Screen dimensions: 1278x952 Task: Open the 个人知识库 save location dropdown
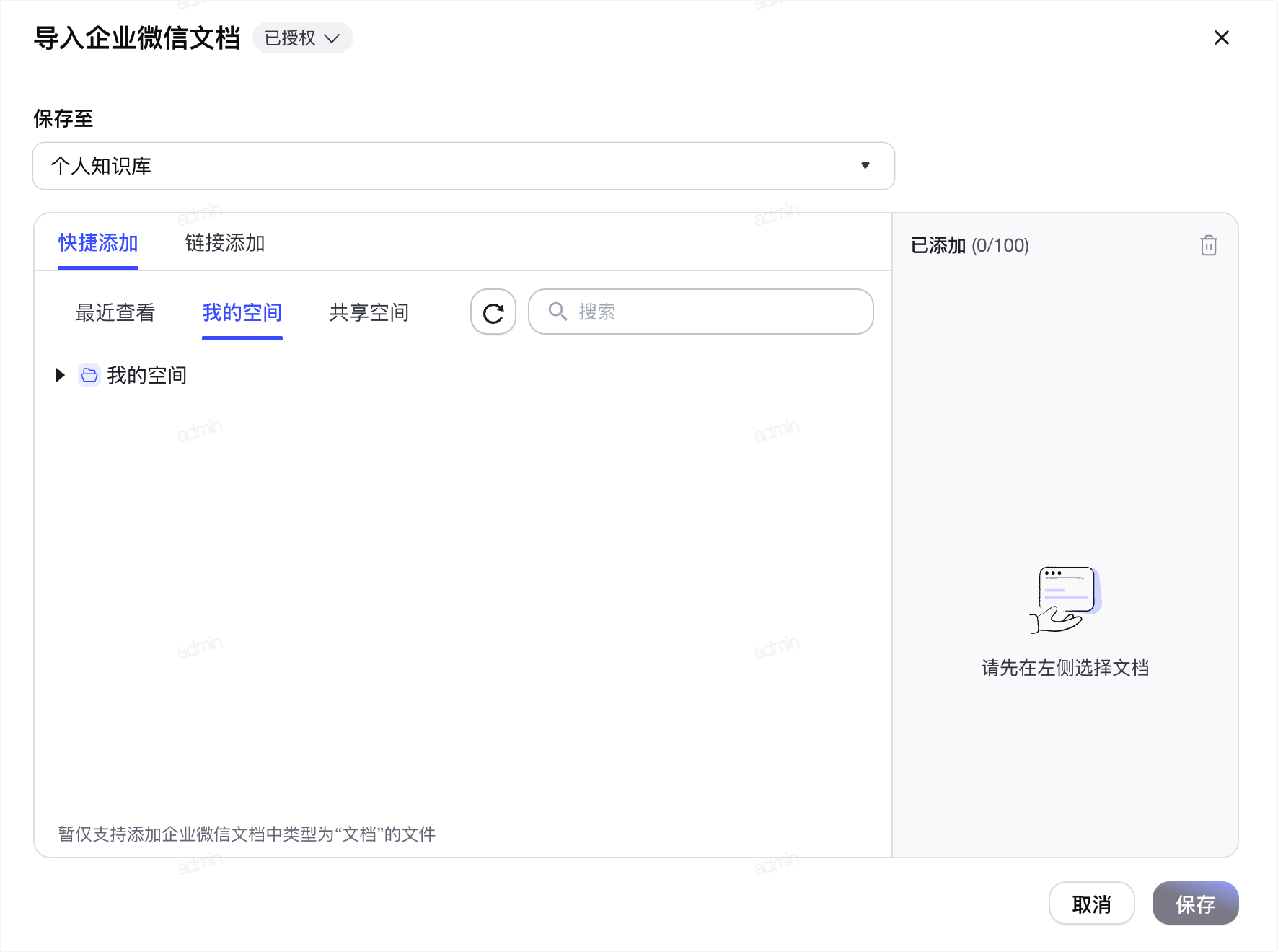464,166
